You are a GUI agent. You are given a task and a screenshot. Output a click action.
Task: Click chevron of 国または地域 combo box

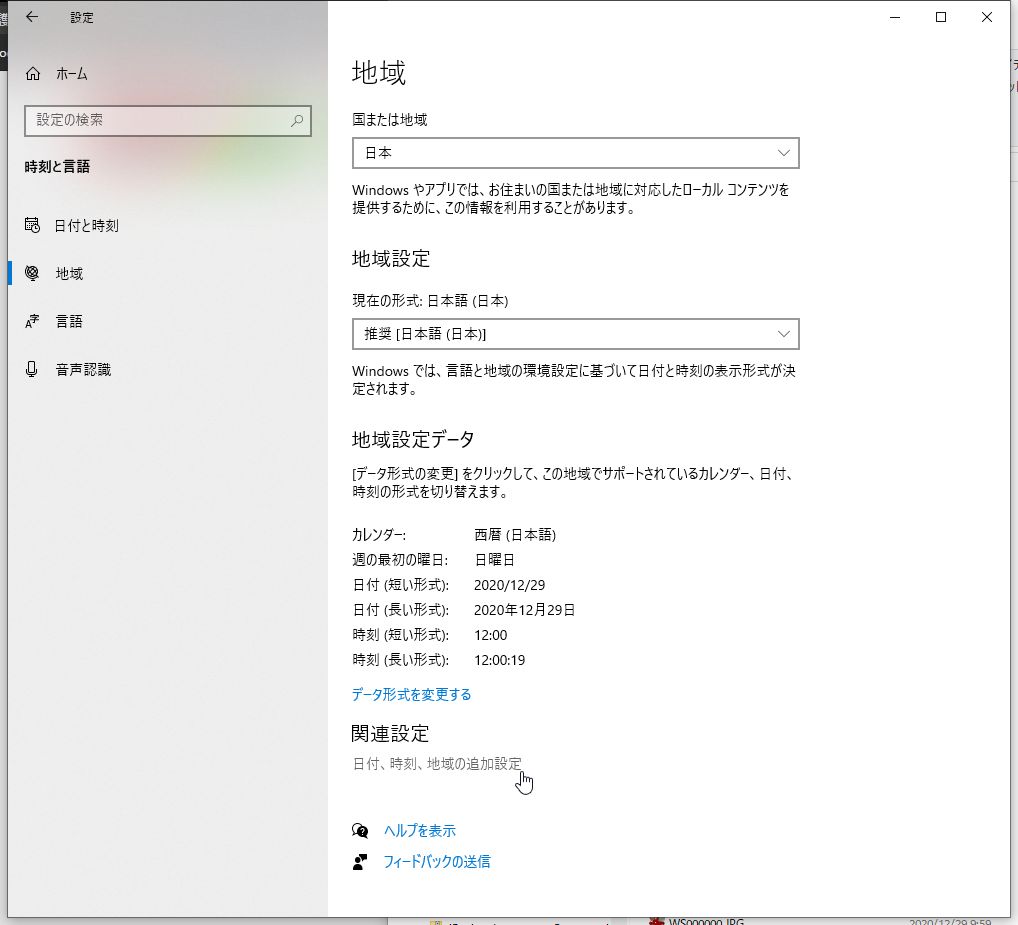(x=784, y=153)
